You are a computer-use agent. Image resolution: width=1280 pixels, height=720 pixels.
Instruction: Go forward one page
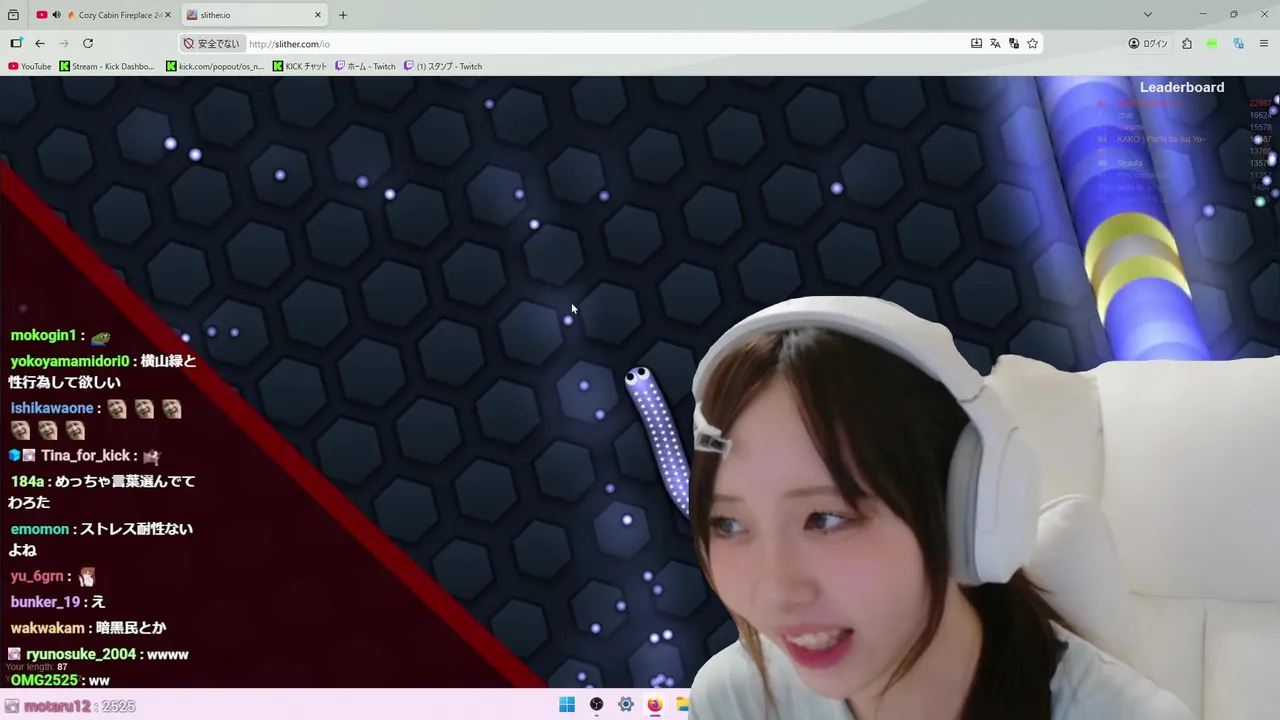pos(64,43)
